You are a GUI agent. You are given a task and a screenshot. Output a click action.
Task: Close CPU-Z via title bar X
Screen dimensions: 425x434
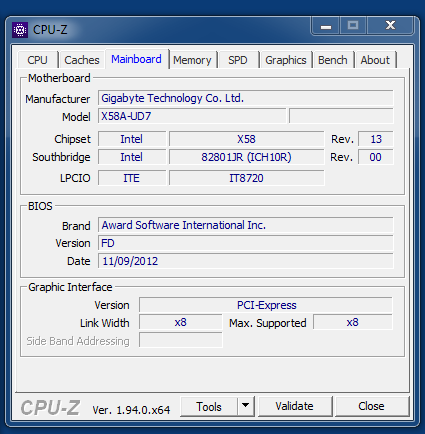click(390, 26)
